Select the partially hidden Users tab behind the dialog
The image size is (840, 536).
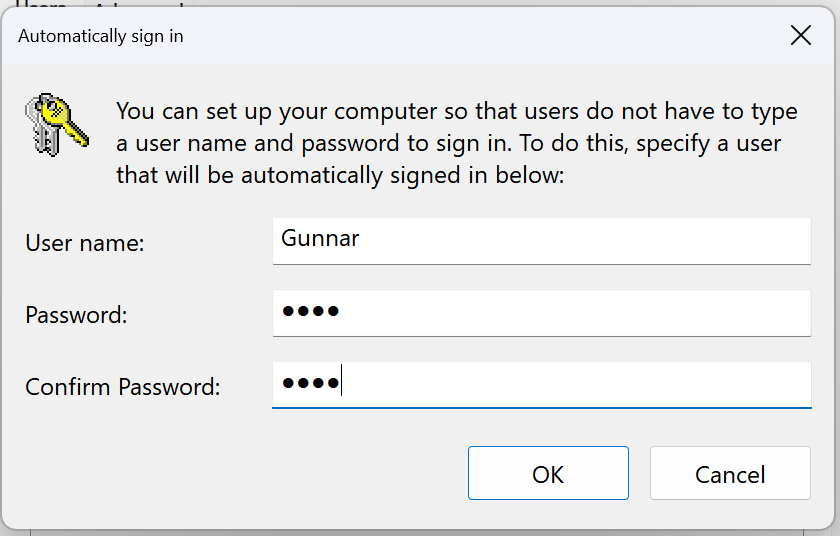coord(42,4)
